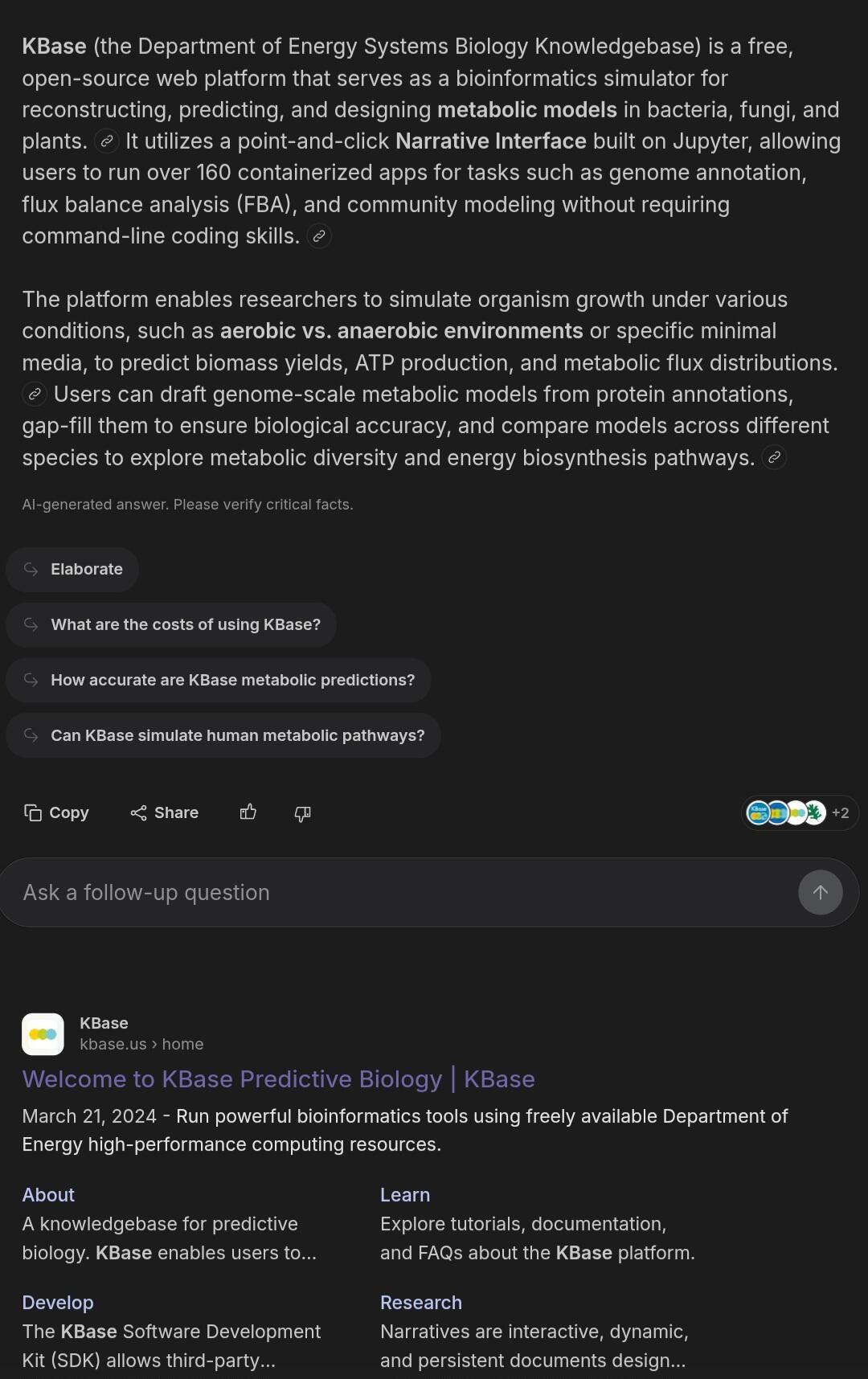Screen dimensions: 868x1379
Task: Click the thumbs down icon
Action: [302, 813]
